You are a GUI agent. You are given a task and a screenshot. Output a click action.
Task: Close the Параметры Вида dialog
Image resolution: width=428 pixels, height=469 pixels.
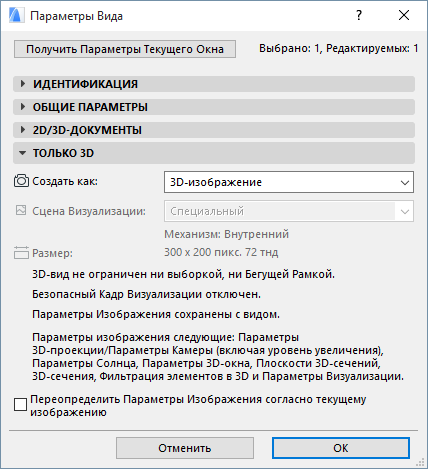click(404, 15)
